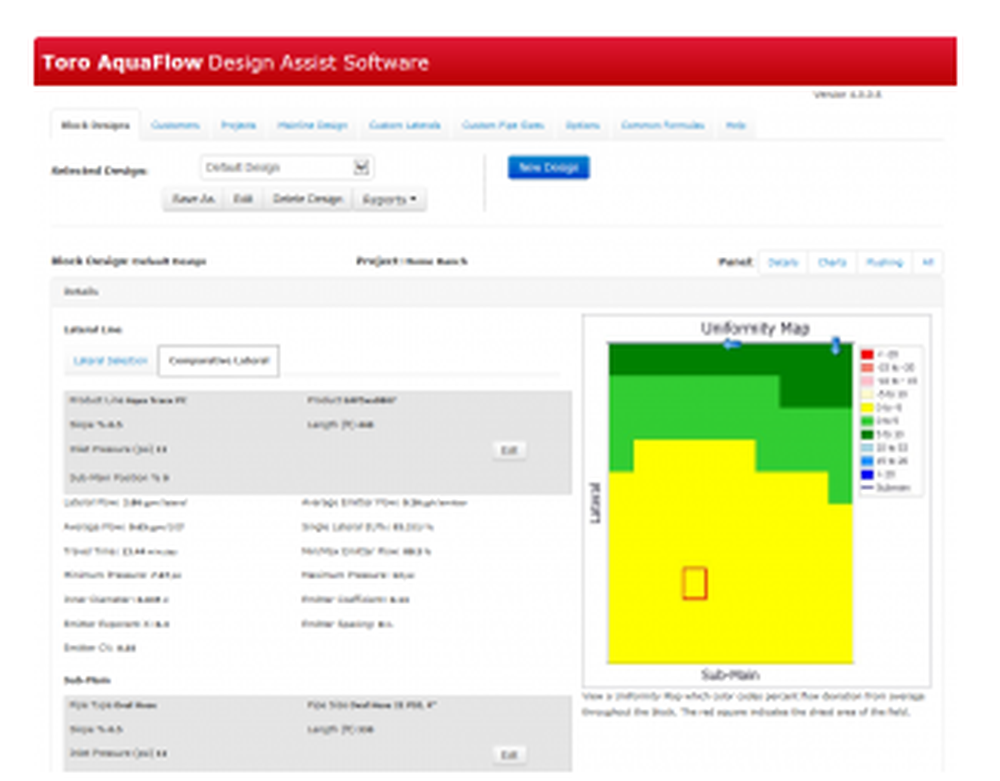Click the Submain legend line entry
Viewport: 1000px width, 781px height.
886,488
